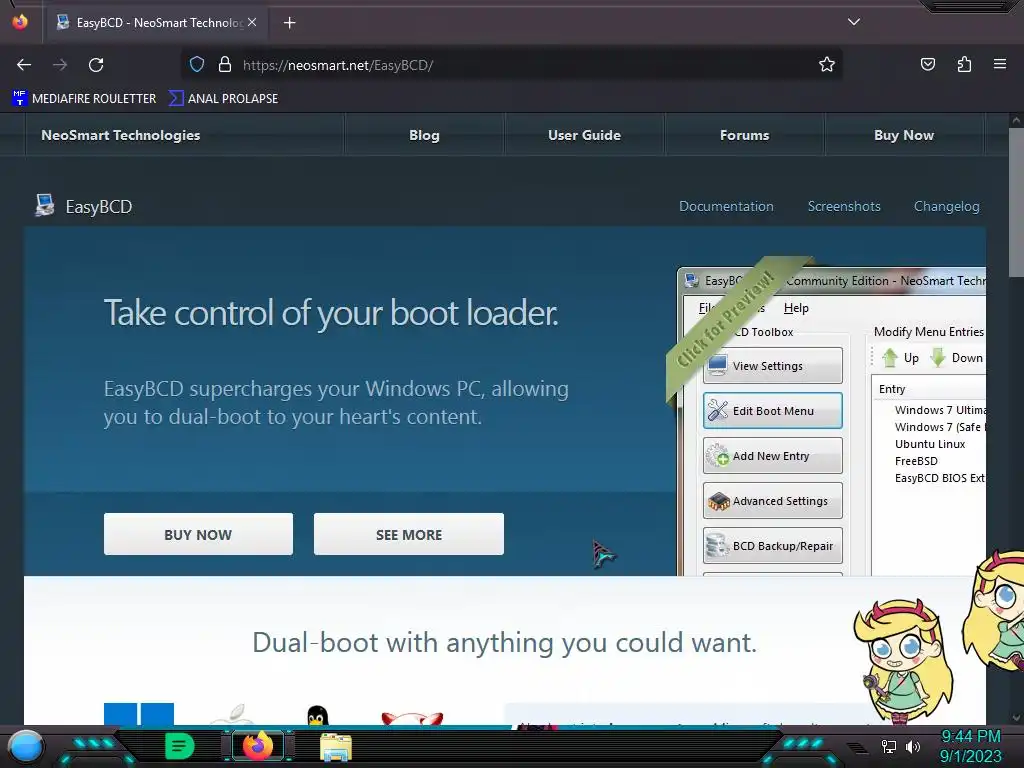Open the Blog nav item
This screenshot has height=768, width=1024.
[x=424, y=135]
